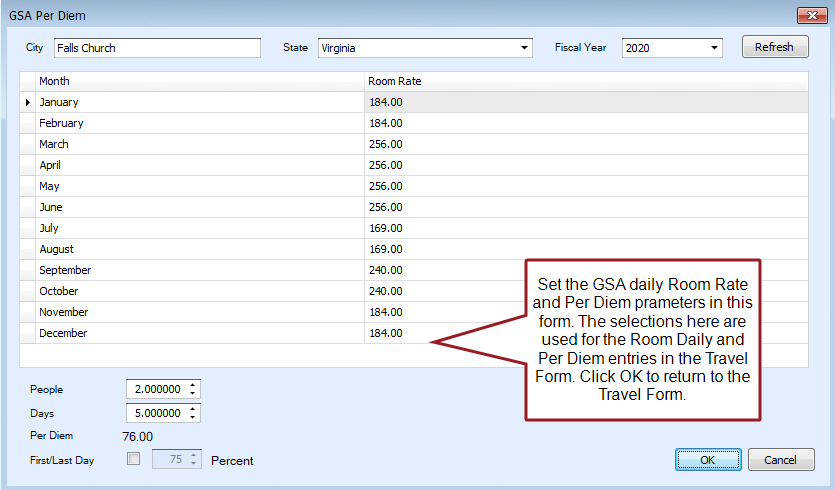Click the December room rate 184.00
Screen dimensions: 835x490
pos(386,333)
